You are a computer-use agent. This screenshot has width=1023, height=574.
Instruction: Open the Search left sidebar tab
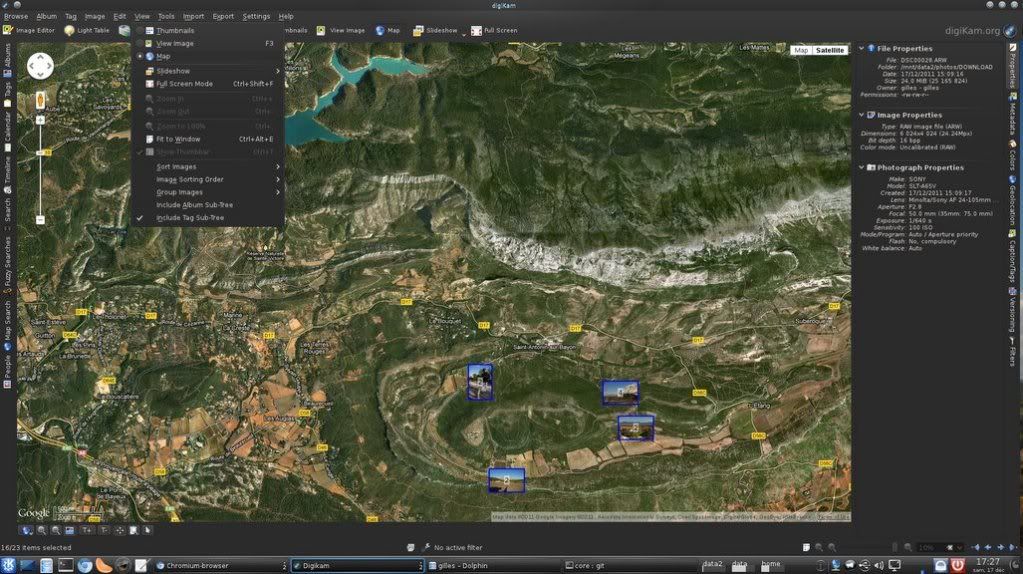[x=7, y=215]
